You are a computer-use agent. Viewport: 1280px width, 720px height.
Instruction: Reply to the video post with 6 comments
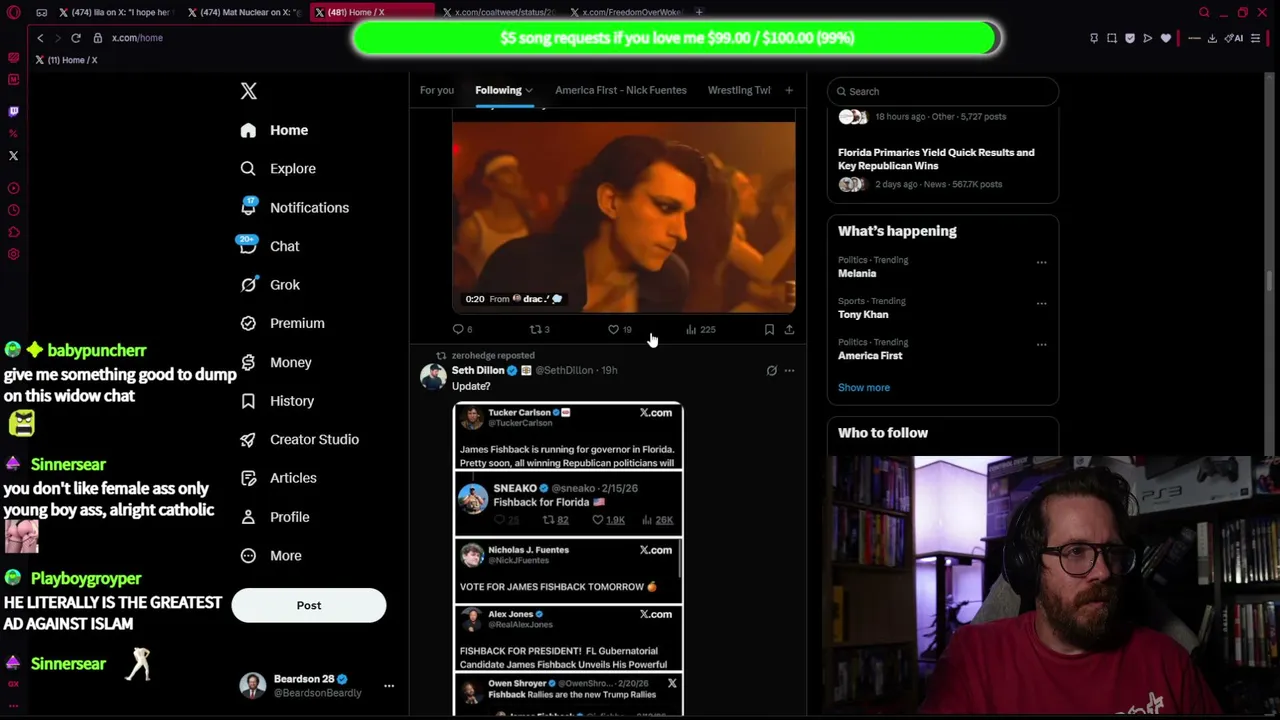coord(462,329)
